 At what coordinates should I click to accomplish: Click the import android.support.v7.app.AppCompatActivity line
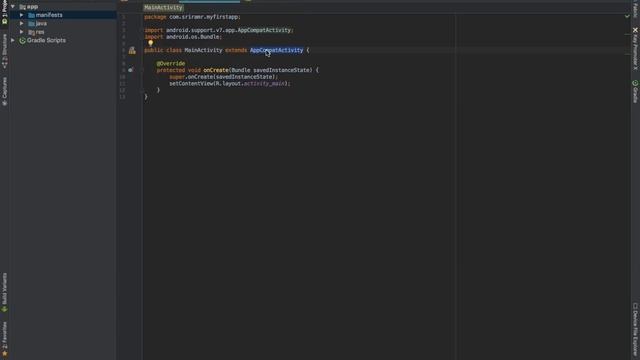[x=219, y=30]
